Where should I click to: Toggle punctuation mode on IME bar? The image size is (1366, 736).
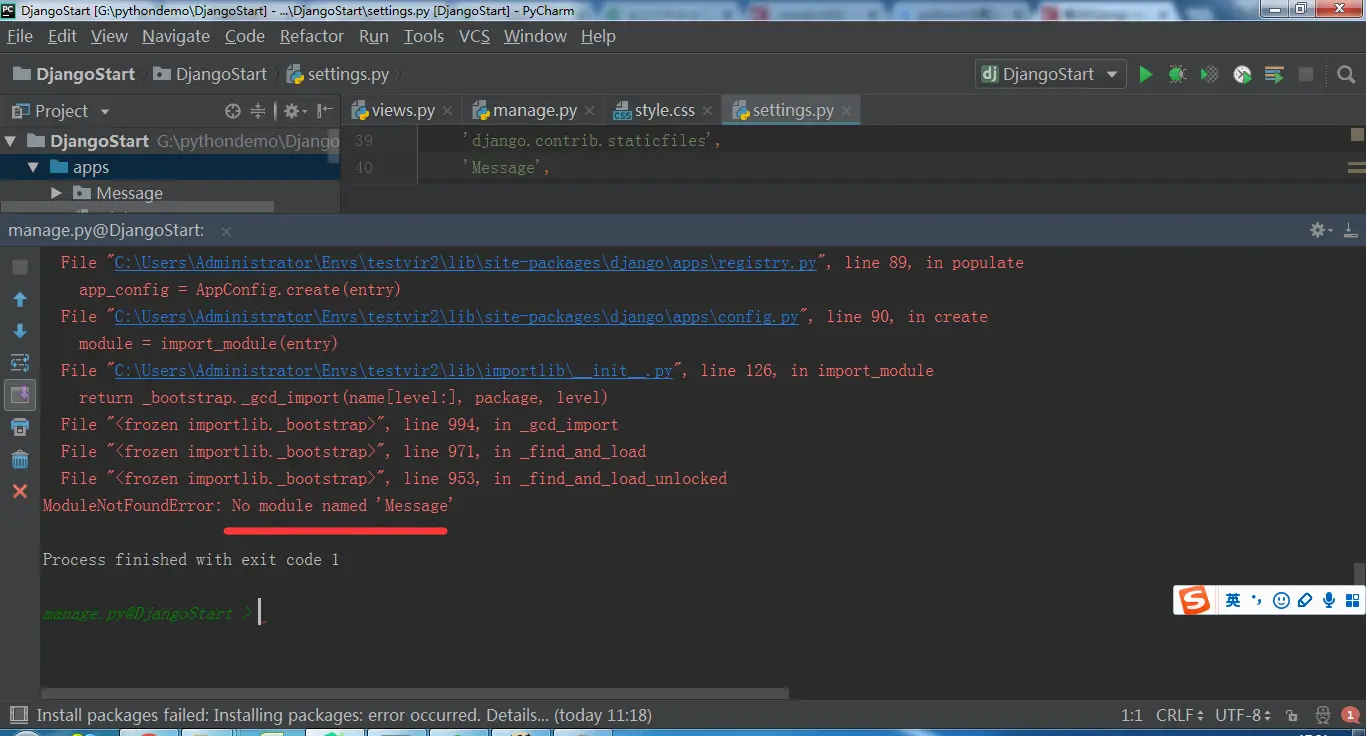point(1257,600)
